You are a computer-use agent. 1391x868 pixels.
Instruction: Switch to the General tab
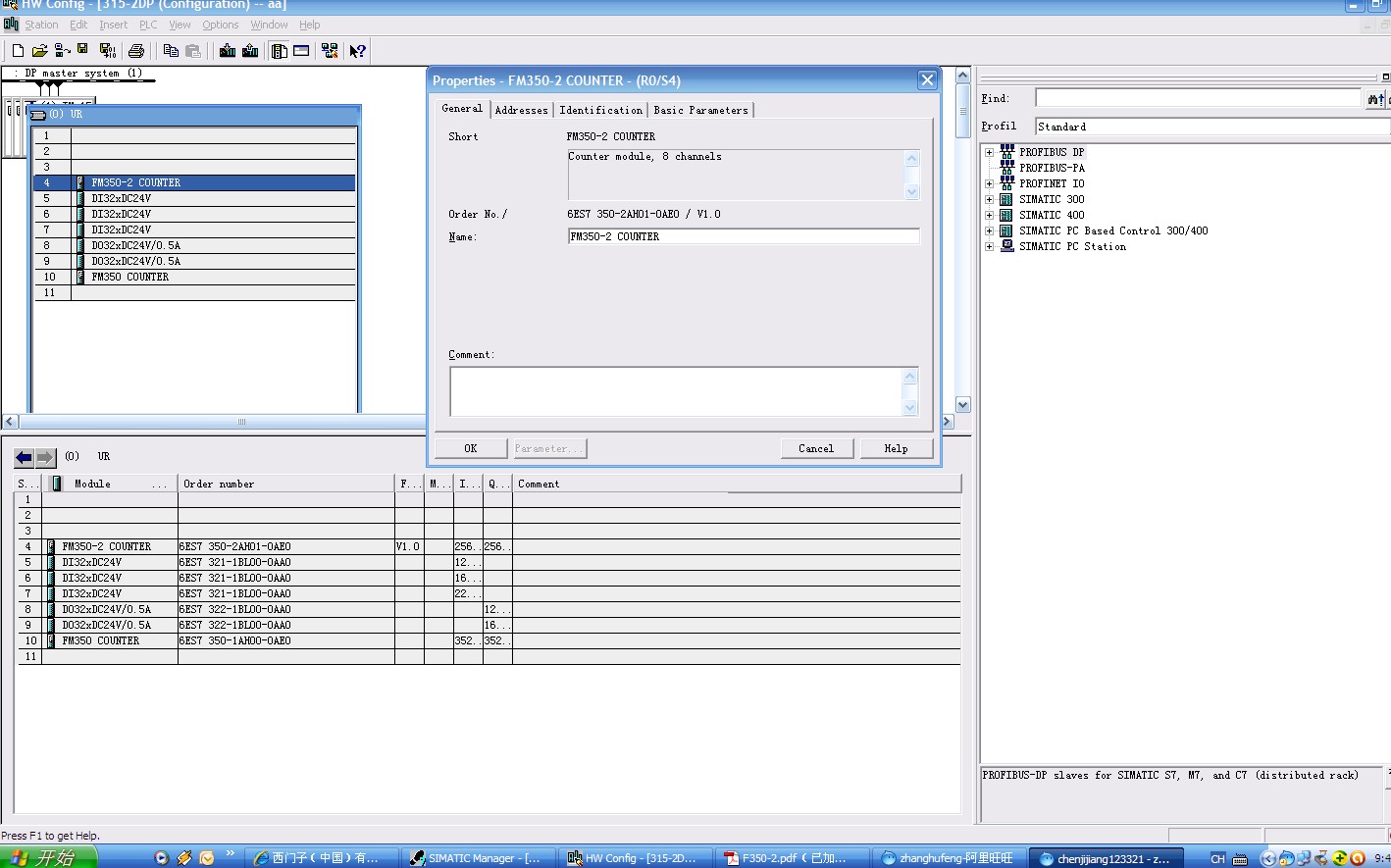point(462,109)
